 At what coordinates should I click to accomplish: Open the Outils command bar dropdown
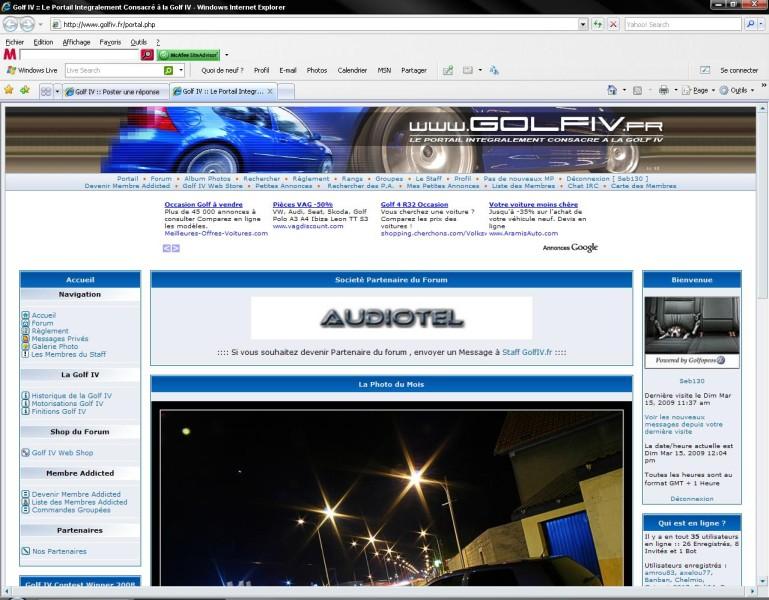(x=737, y=90)
